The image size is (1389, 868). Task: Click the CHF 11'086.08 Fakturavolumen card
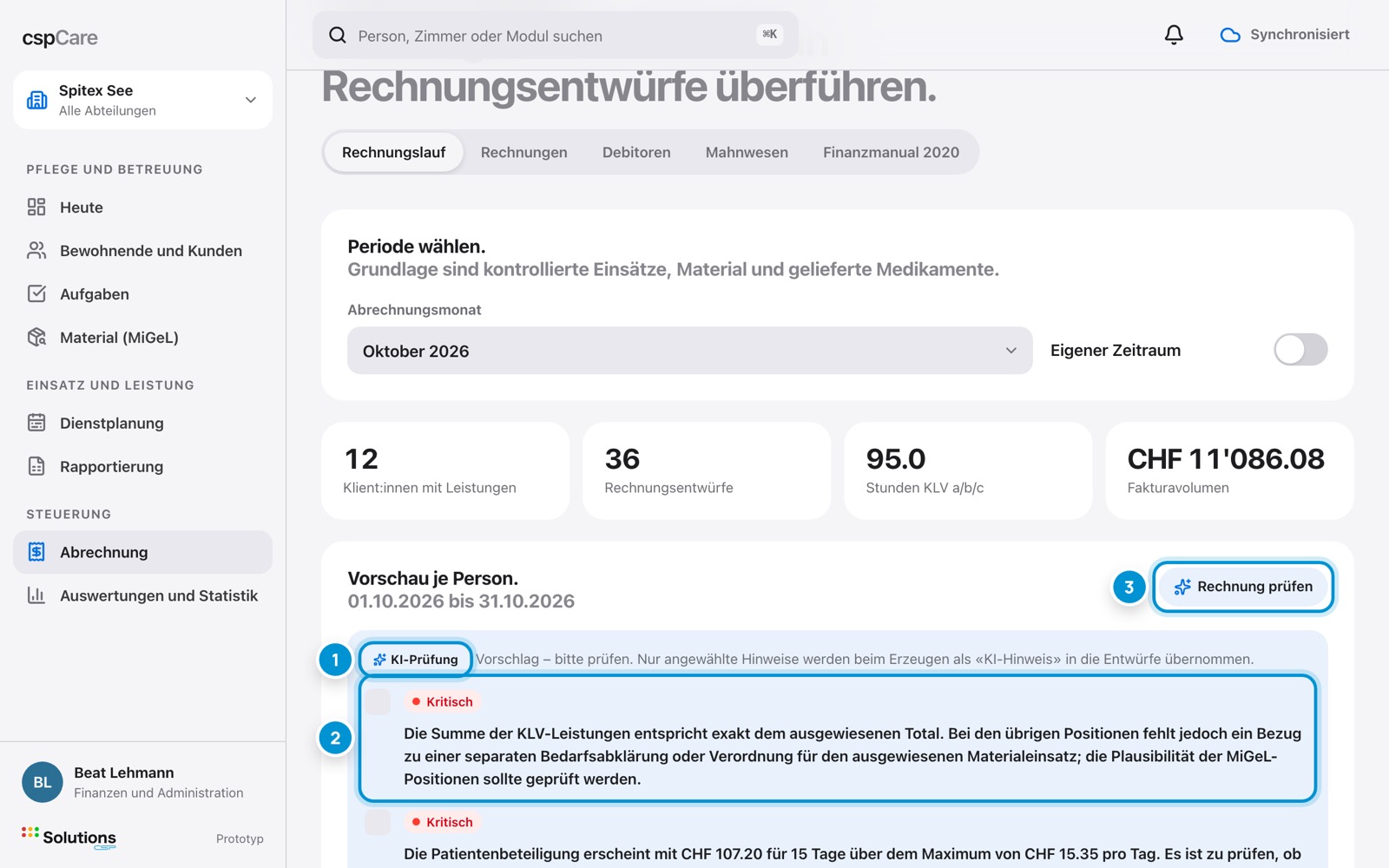[x=1229, y=470]
